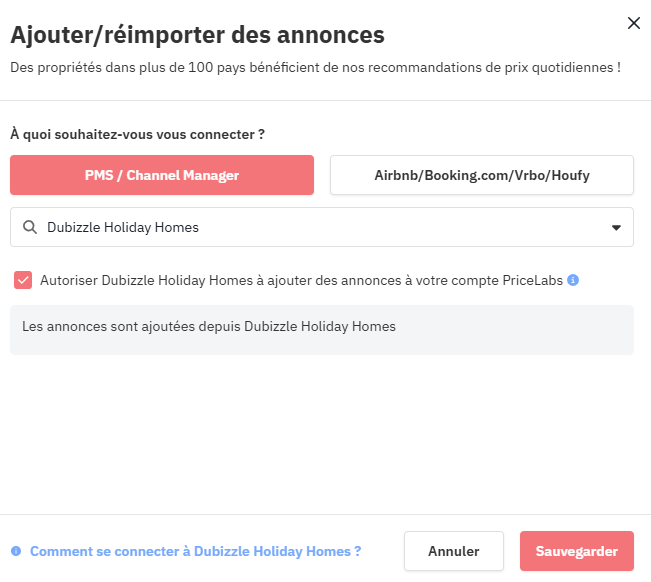651x582 pixels.
Task: Open the Dubizzle Holiday Homes PMS selector
Action: point(322,227)
